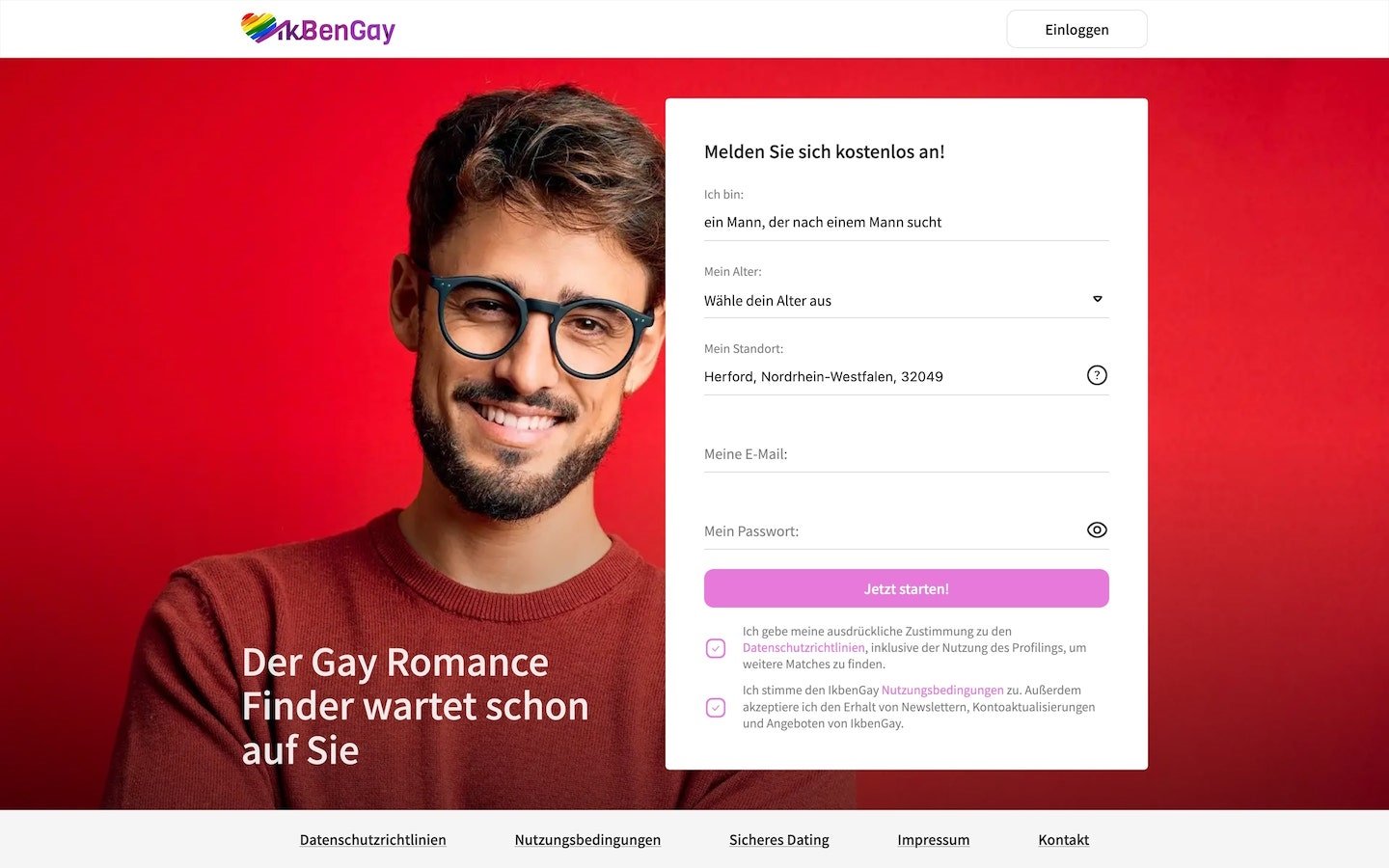
Task: Open footer Nutzungsbedingungen link
Action: 587,840
